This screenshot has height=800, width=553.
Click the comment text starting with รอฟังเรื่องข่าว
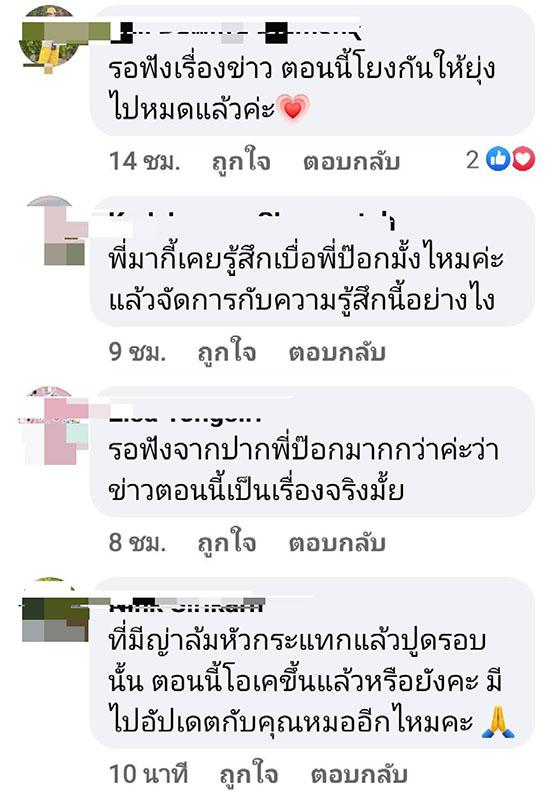pos(302,89)
